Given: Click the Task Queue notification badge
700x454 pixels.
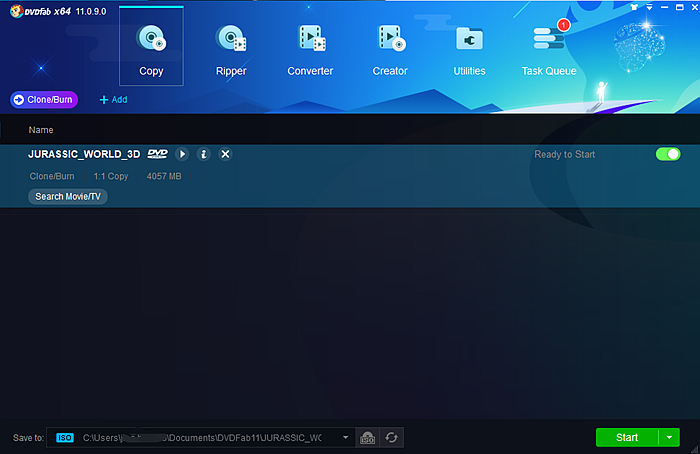Looking at the screenshot, I should point(563,25).
